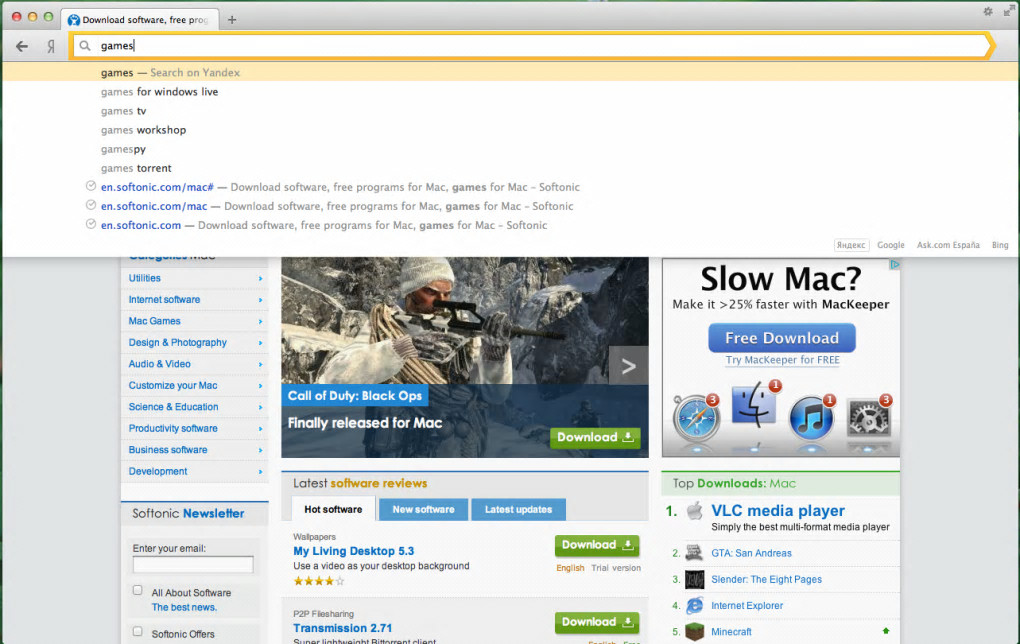Expand the Science & Education category arrow
This screenshot has height=644, width=1020.
pyautogui.click(x=260, y=407)
